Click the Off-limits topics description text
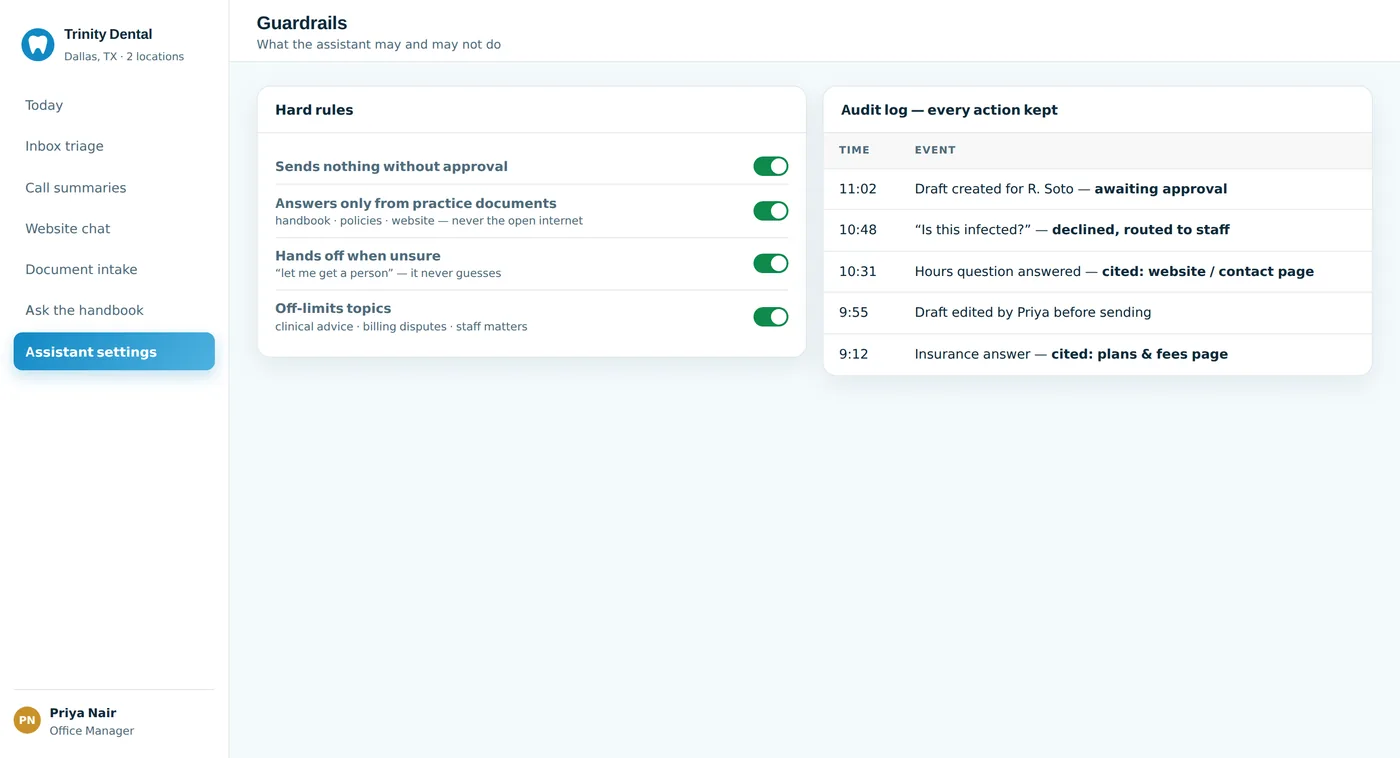The width and height of the screenshot is (1400, 758). [401, 327]
